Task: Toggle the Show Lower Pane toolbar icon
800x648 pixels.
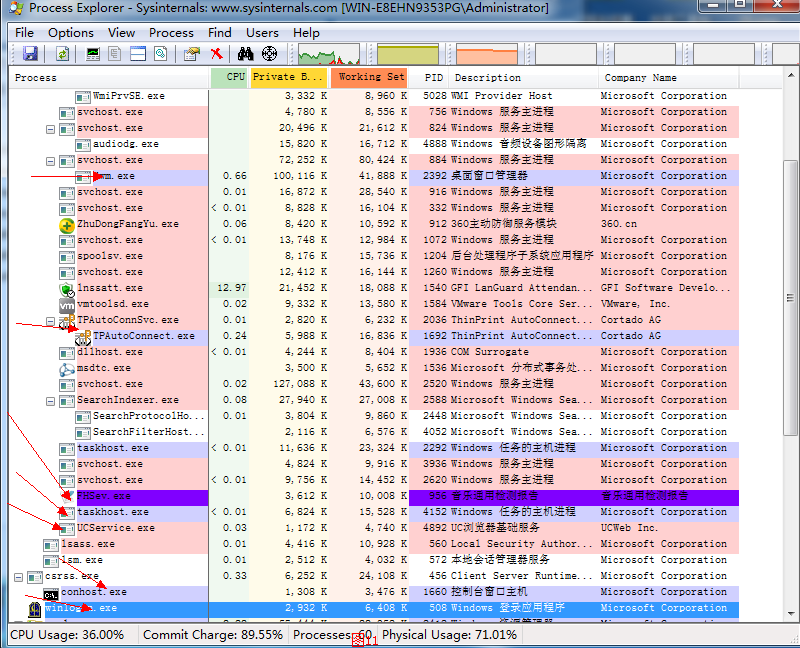Action: click(x=138, y=54)
